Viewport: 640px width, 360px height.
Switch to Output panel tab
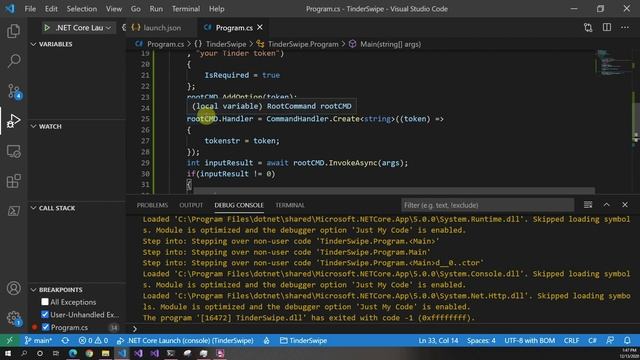(x=191, y=205)
